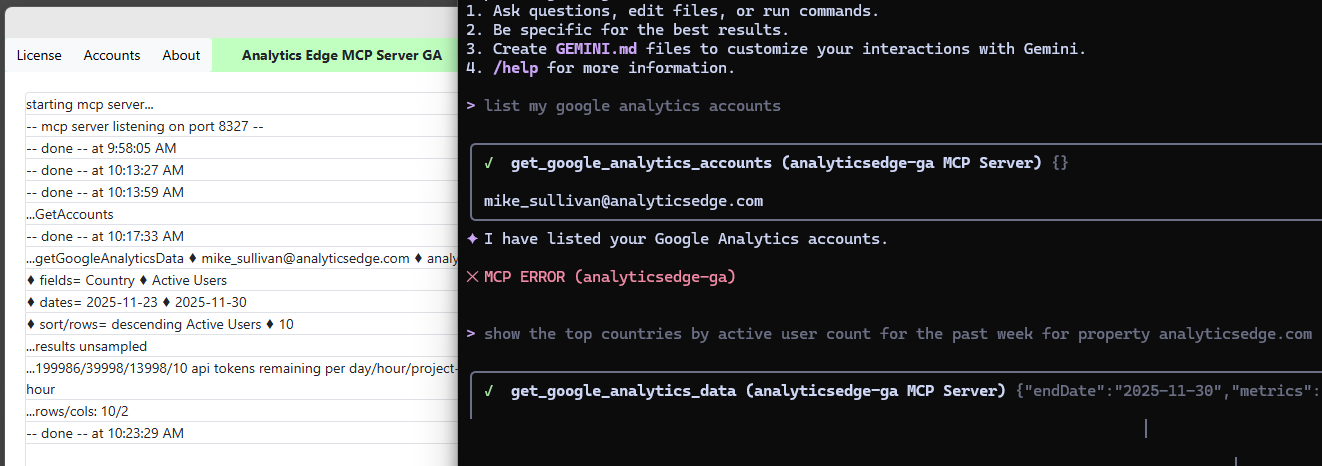Click the green checkmark beside get_google_analytics_data

tap(489, 391)
